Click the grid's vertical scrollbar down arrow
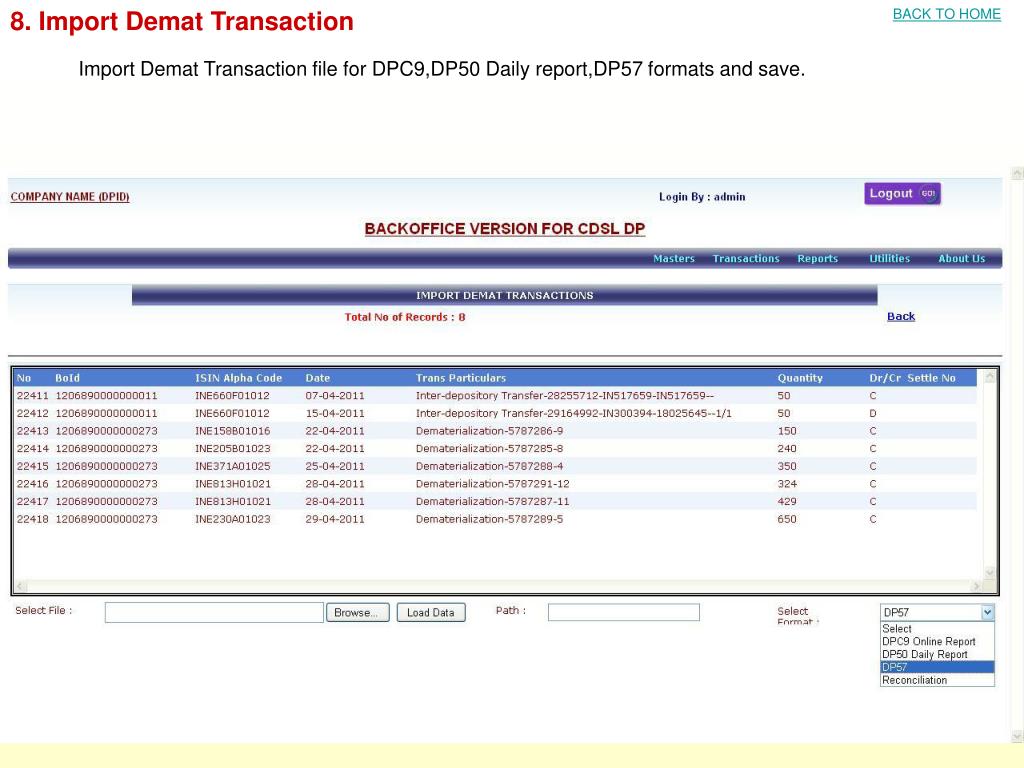Image resolution: width=1024 pixels, height=768 pixels. (x=989, y=573)
